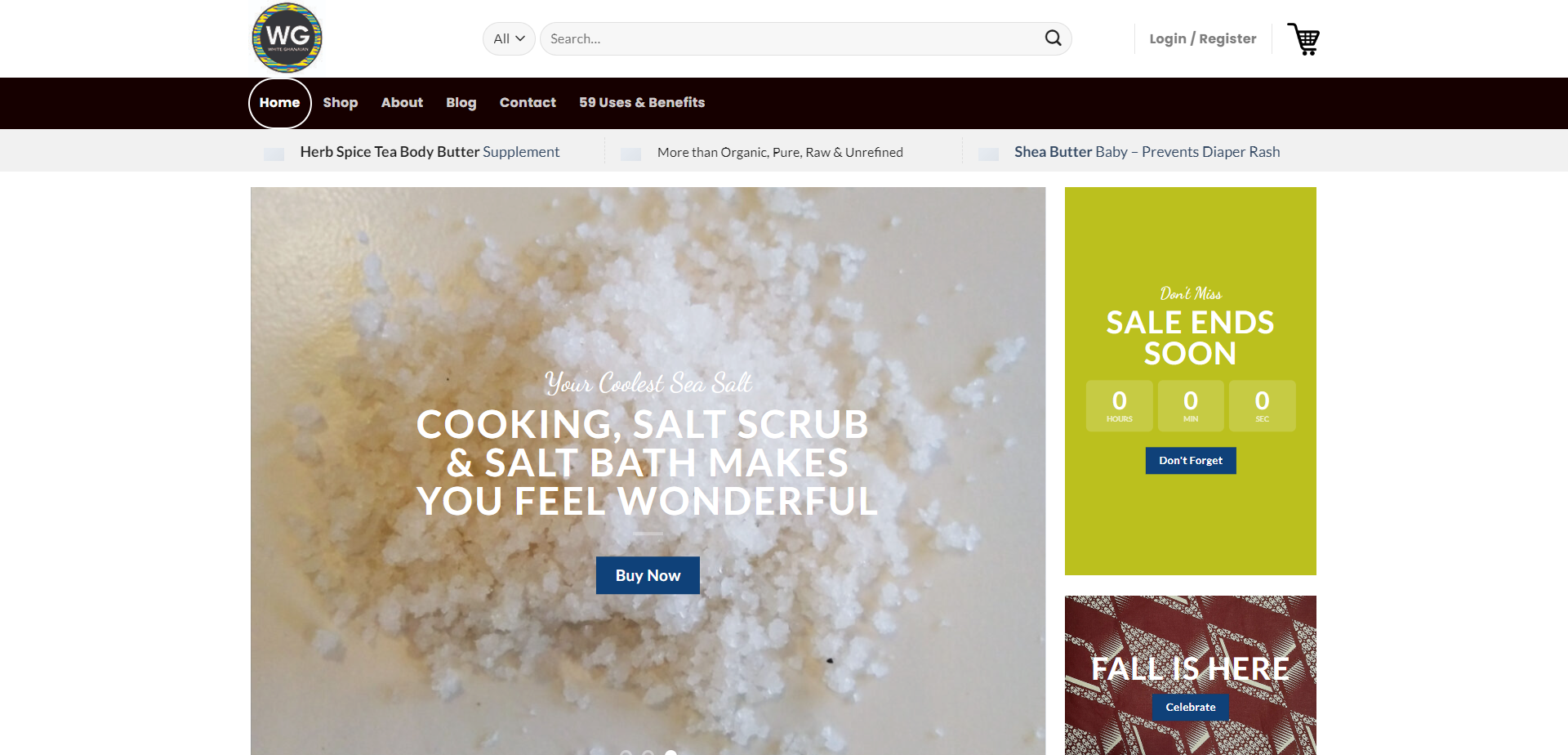Click the Herb Spice Tea thumbnail icon
The image size is (1568, 755).
(274, 154)
